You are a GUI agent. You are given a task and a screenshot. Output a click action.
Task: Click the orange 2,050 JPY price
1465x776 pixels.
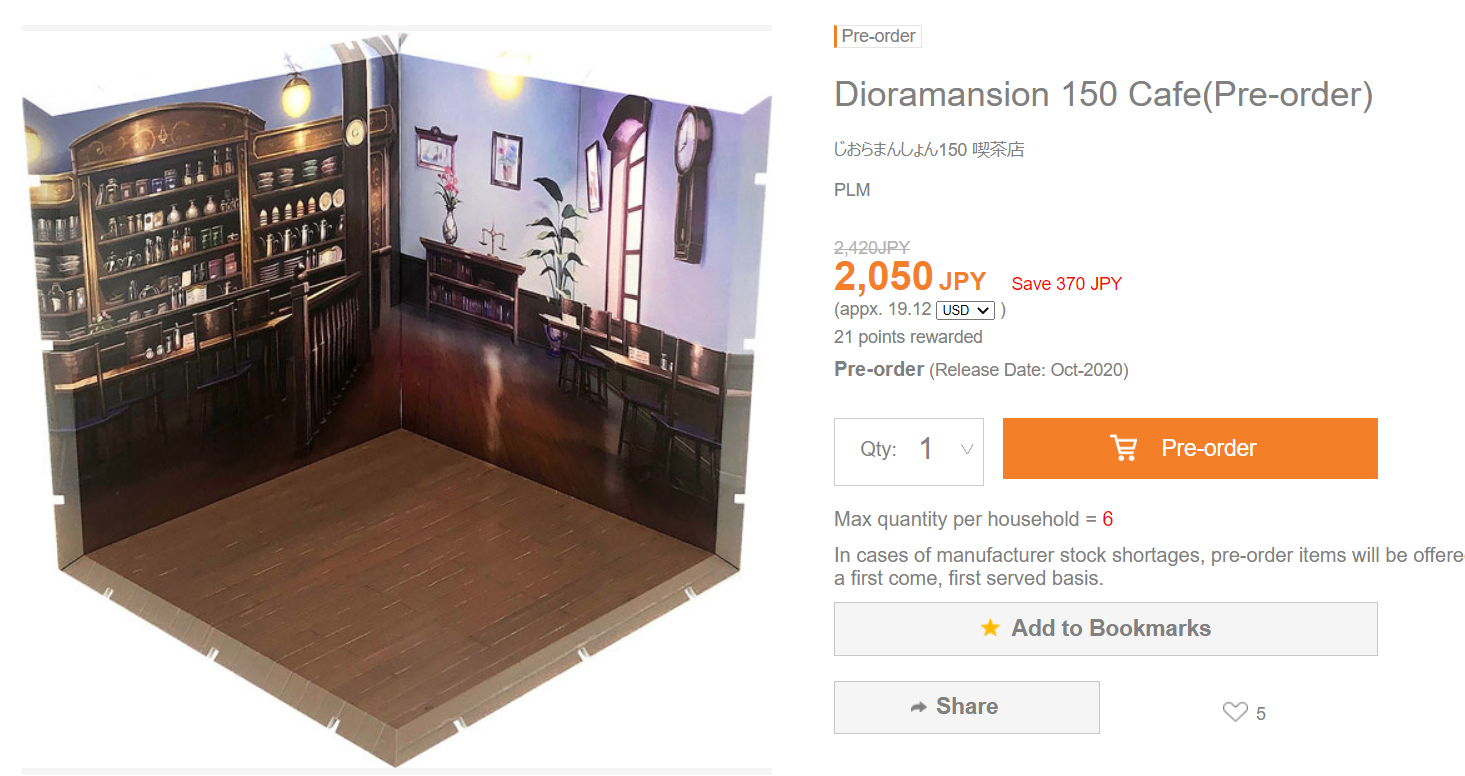[x=910, y=277]
